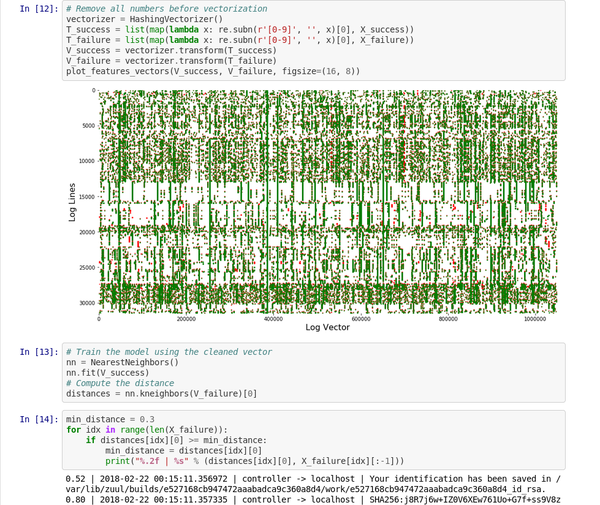Click the T_failure assignment line
Viewport: 600px width, 505px height.
239,40
